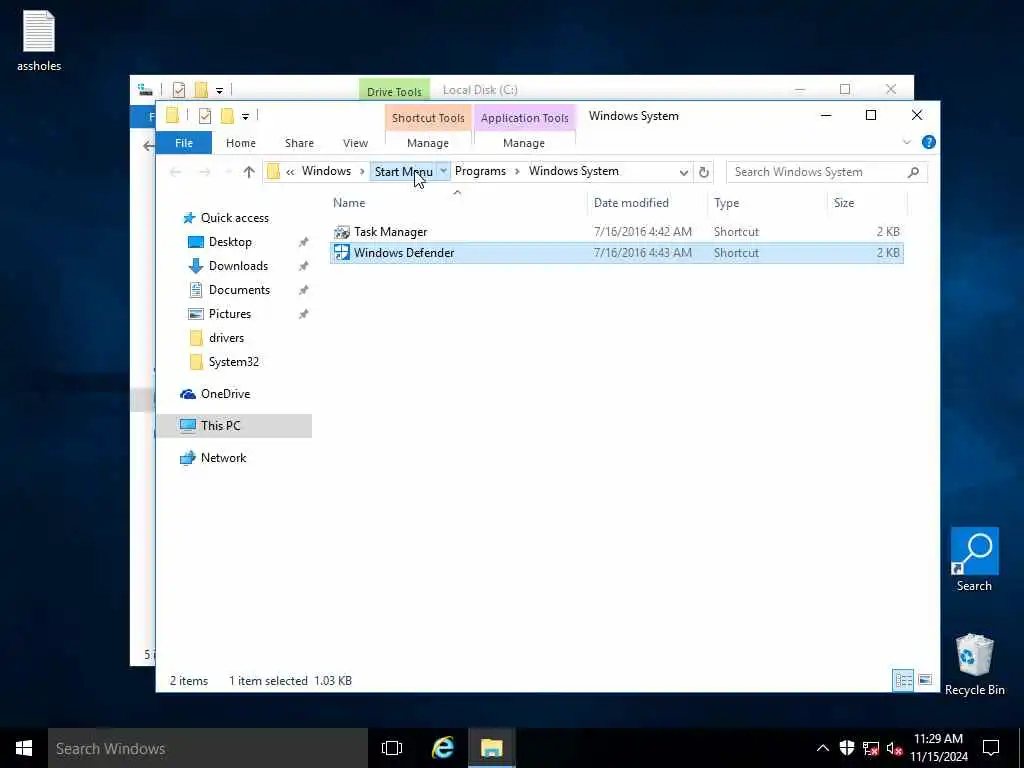Switch to Details view layout button
Image resolution: width=1024 pixels, height=768 pixels.
coord(903,680)
